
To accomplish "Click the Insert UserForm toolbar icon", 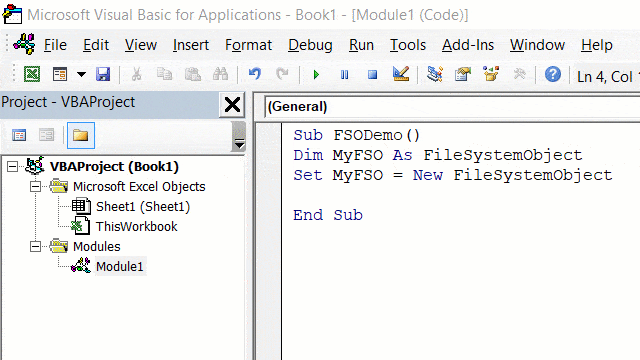I will 60,74.
